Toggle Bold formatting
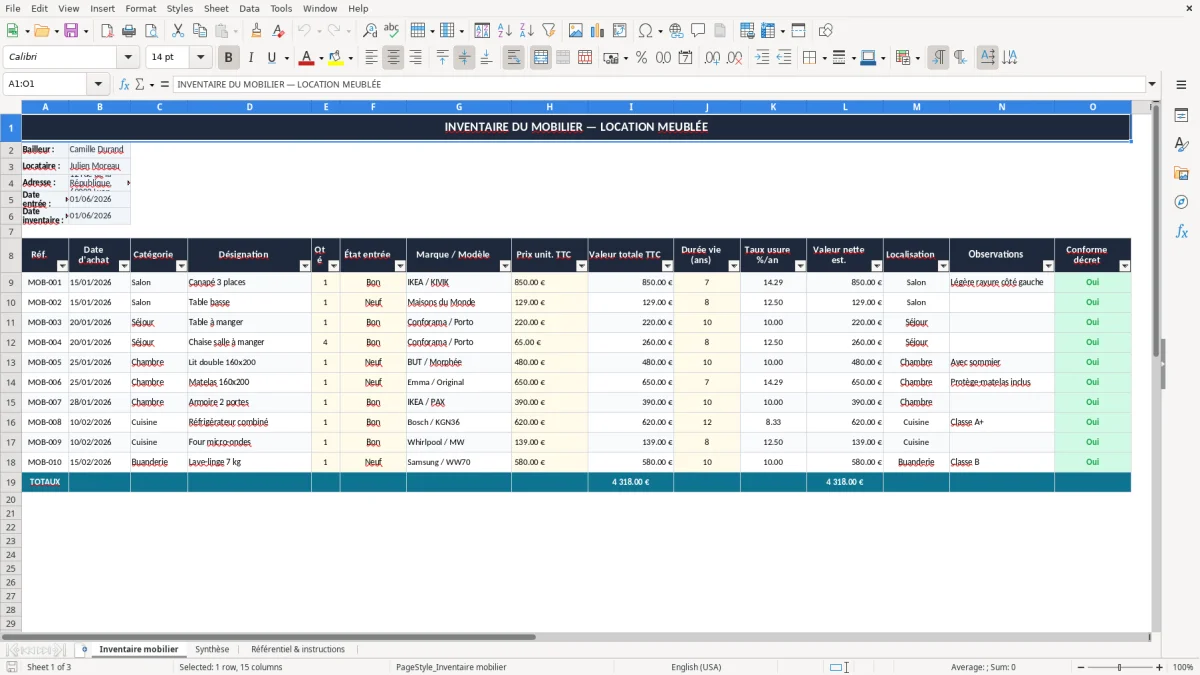This screenshot has width=1200, height=675. click(229, 58)
